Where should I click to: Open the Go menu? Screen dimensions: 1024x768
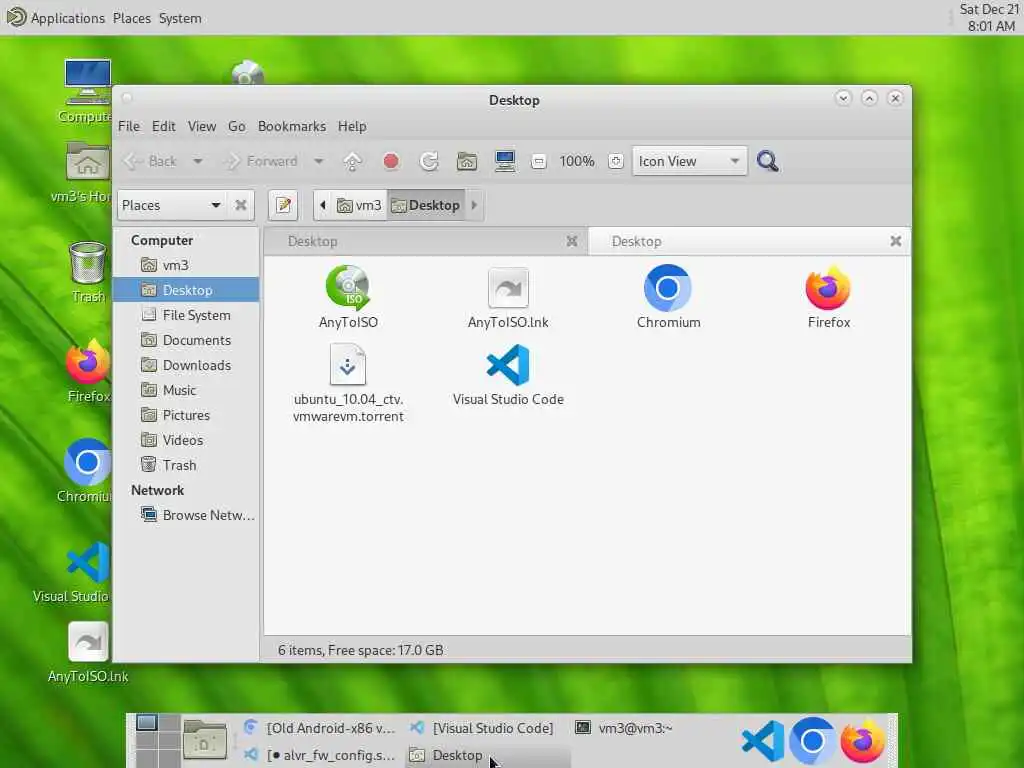pos(236,126)
